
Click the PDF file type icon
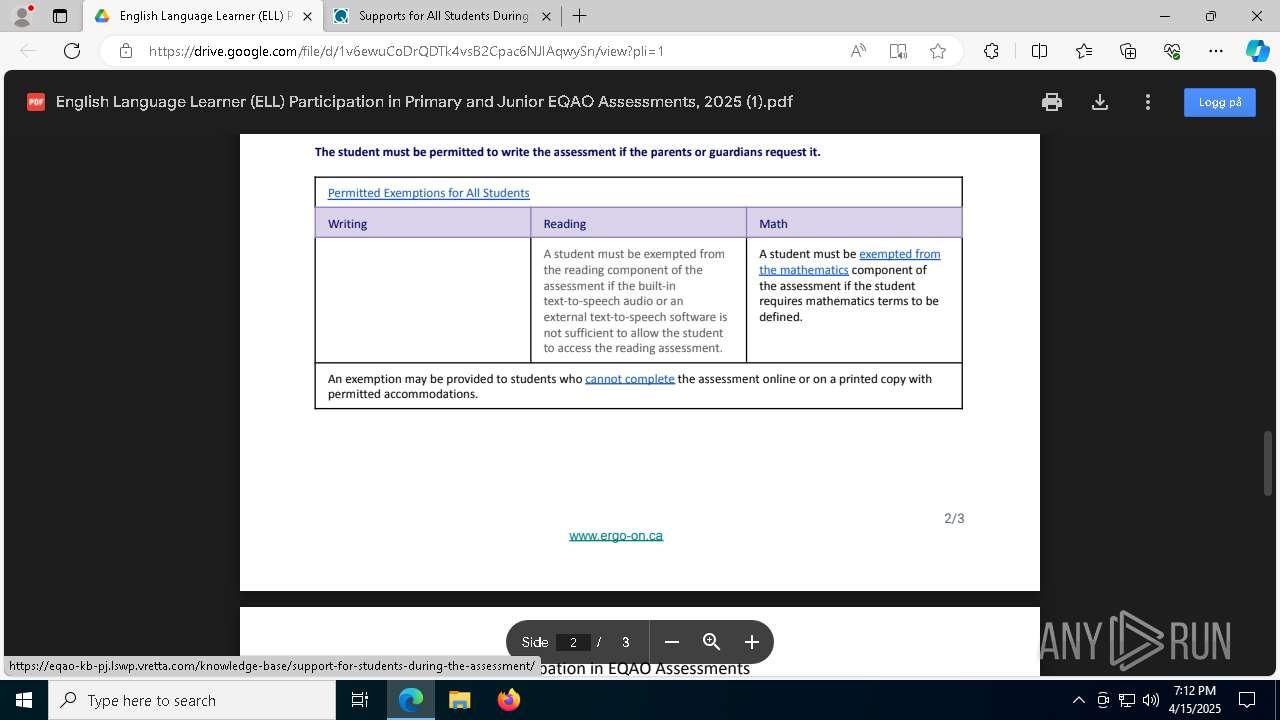coord(36,102)
